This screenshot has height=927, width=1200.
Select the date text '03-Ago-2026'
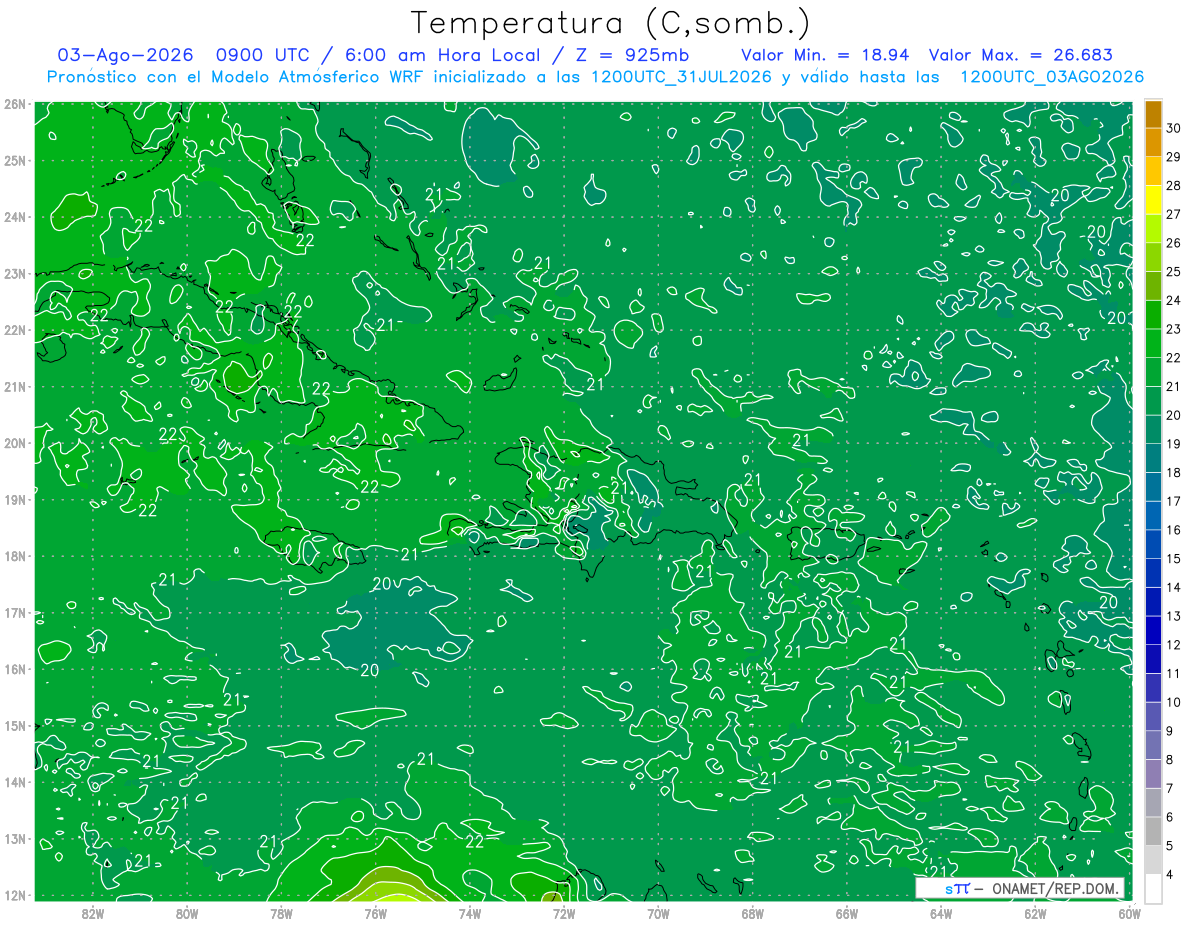125,55
